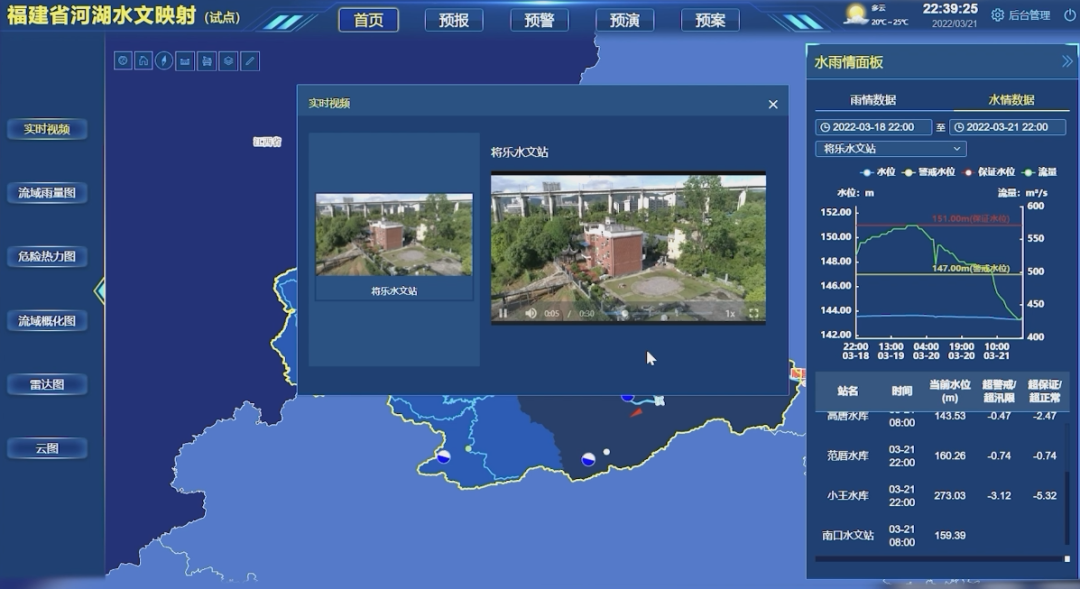
Task: Set end time 2022-03-21 22:00 field
Action: [1008, 127]
